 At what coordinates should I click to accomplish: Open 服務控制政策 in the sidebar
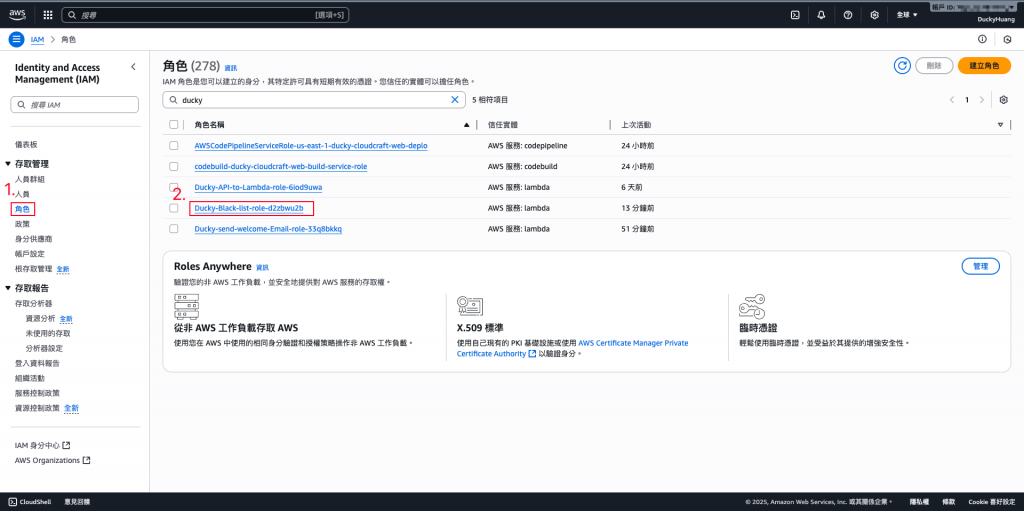click(37, 393)
